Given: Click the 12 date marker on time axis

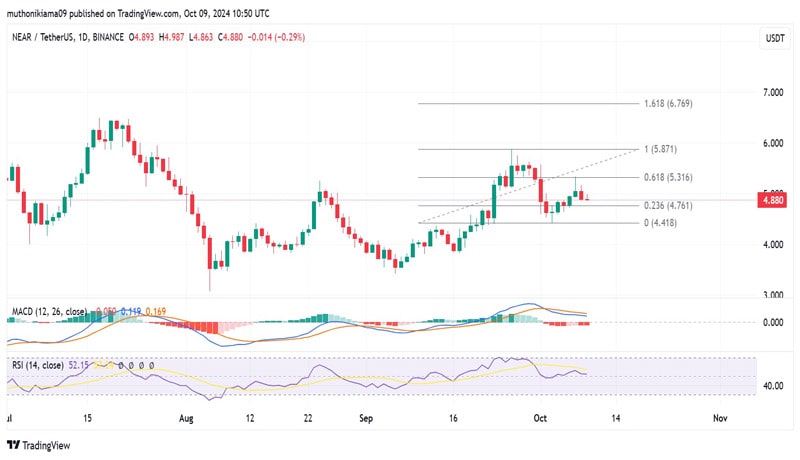Looking at the screenshot, I should coord(249,418).
